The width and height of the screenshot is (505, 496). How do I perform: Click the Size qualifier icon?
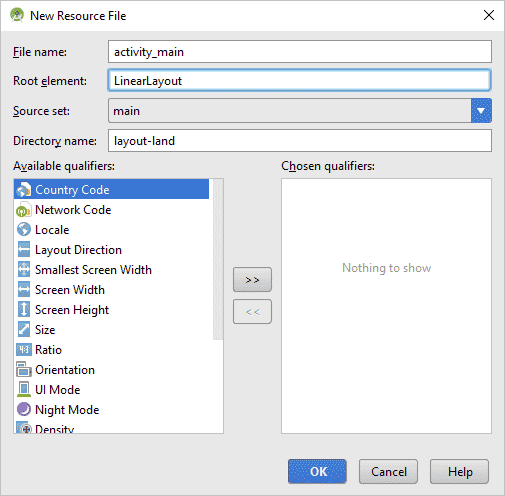pos(23,330)
